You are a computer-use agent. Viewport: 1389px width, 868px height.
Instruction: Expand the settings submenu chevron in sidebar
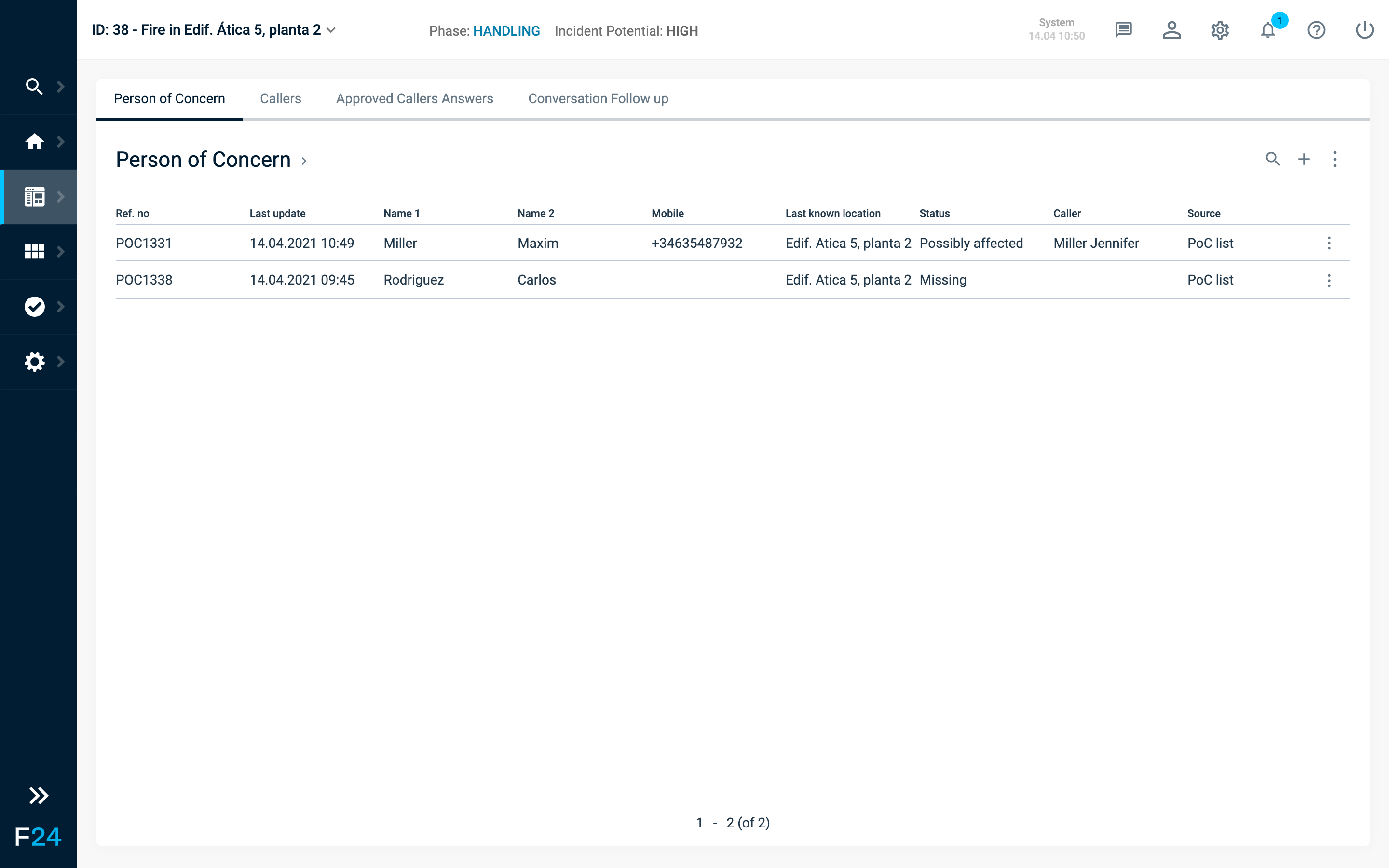[x=60, y=362]
